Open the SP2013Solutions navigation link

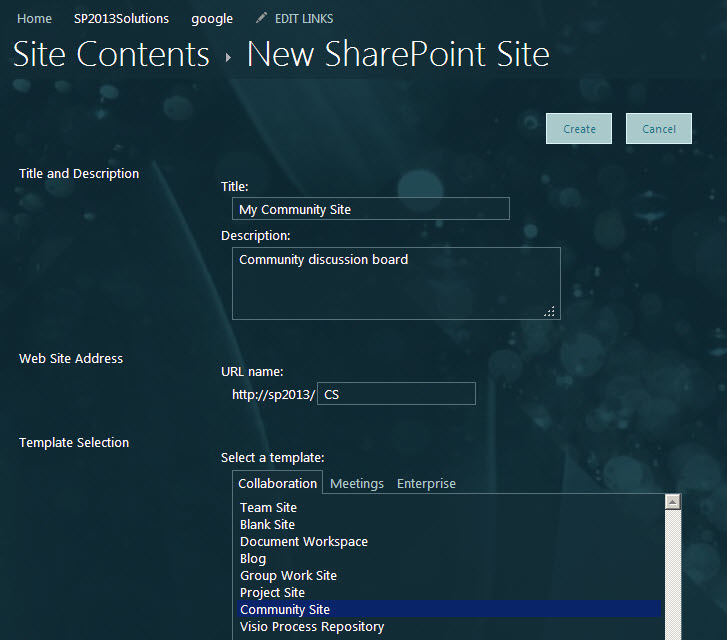[x=121, y=19]
